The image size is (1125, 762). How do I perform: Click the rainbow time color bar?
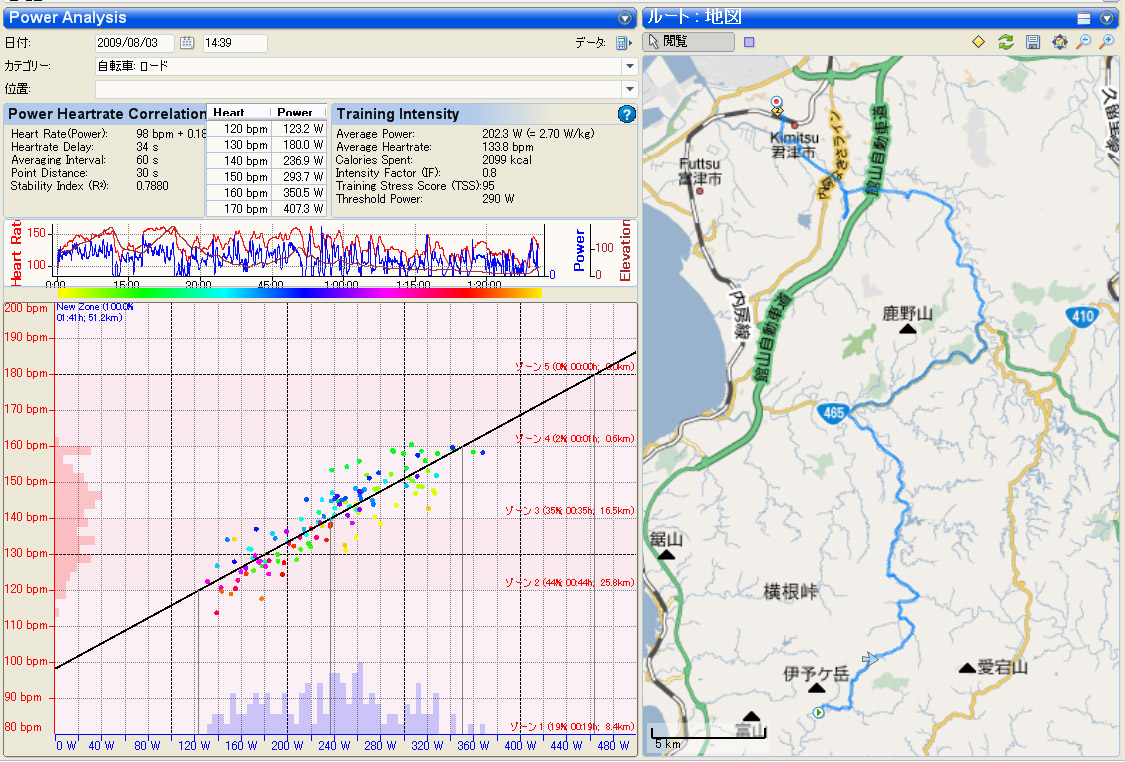(x=299, y=293)
